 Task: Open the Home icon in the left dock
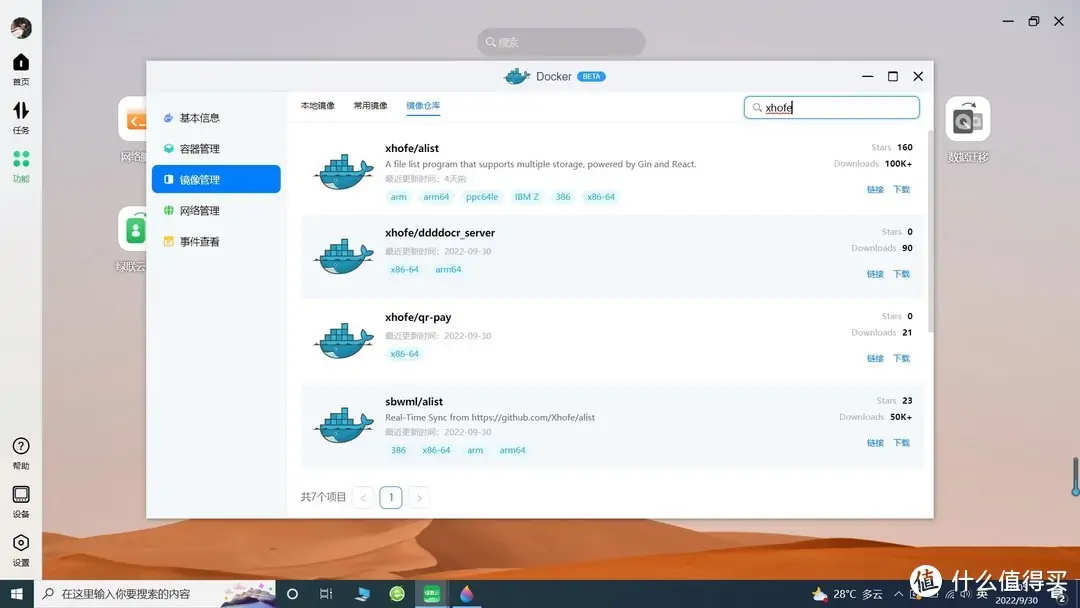click(x=20, y=64)
